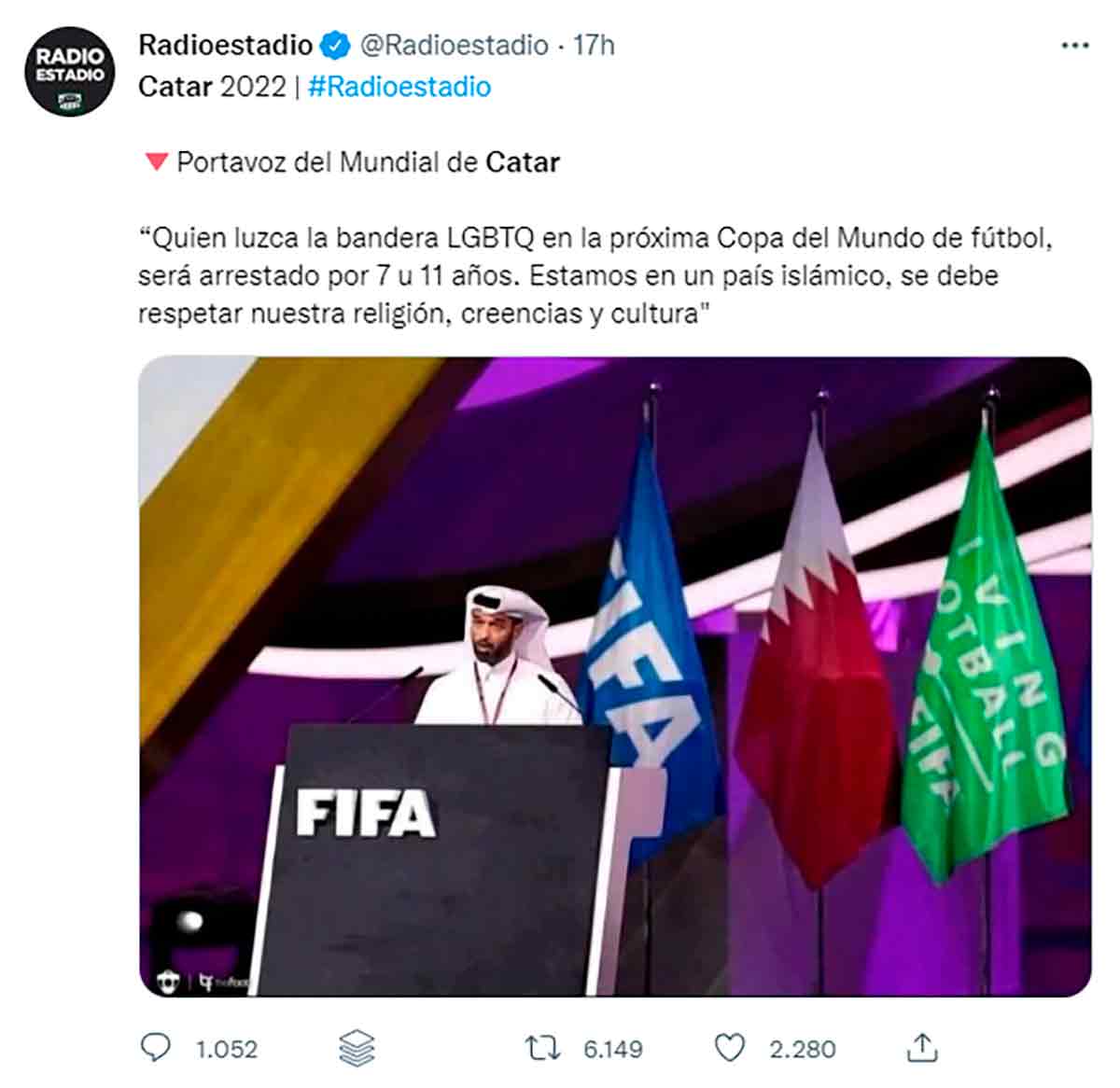Click the @Radioestadio handle

point(454,45)
